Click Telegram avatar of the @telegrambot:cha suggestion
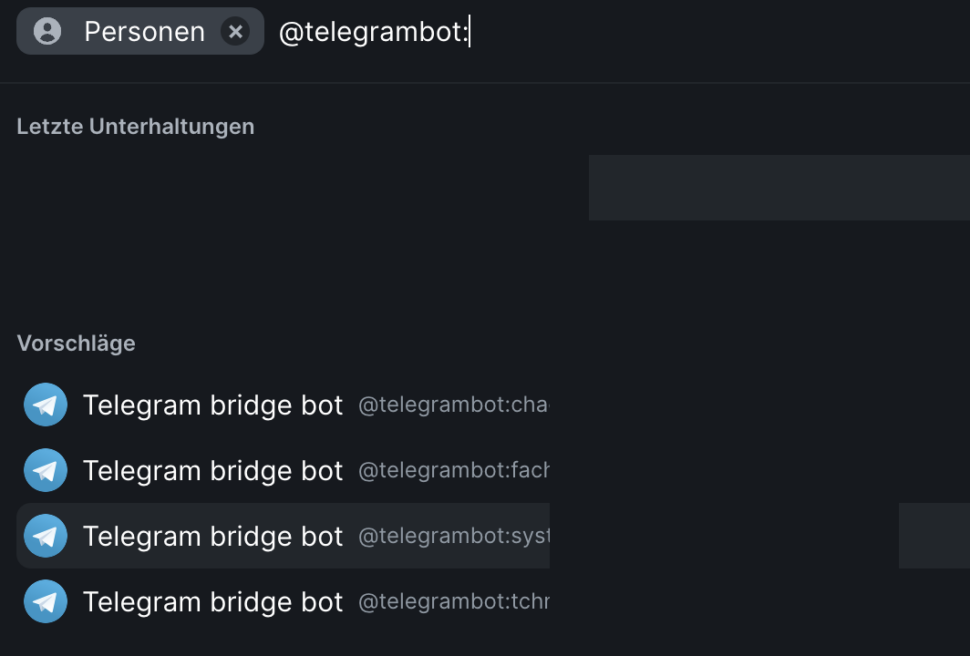 (x=45, y=405)
